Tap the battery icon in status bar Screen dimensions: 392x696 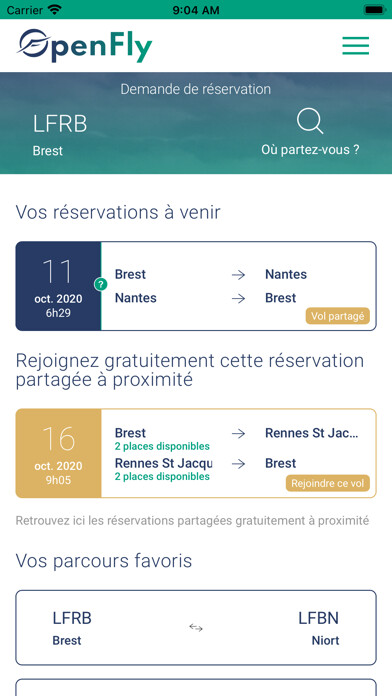pos(374,10)
